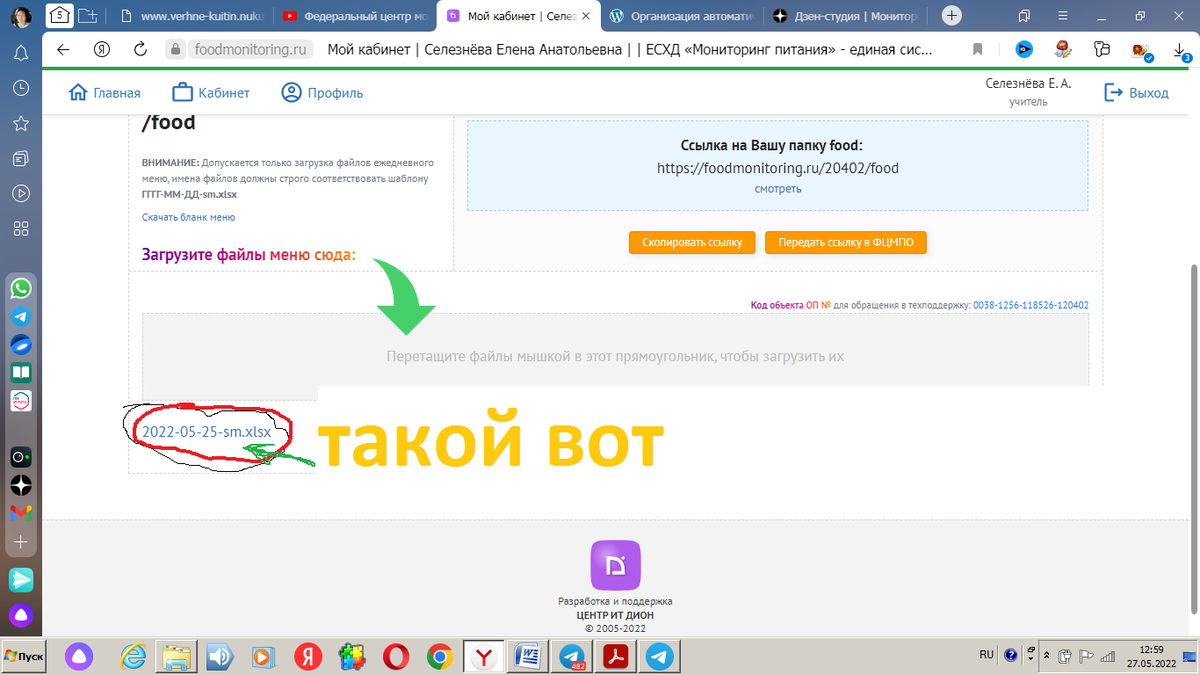1200x675 pixels.
Task: Launch Internet Explorer from taskbar
Action: [x=133, y=656]
